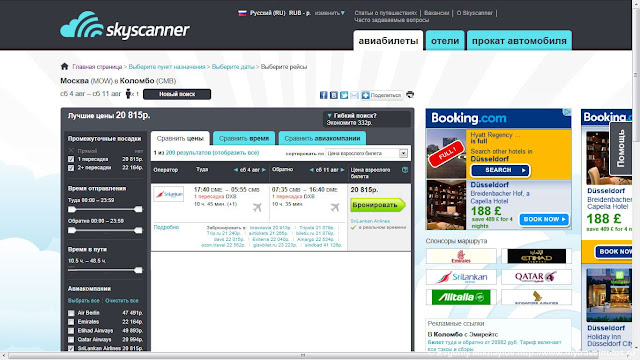
Task: Expand the language and currency изменить menu
Action: click(330, 13)
